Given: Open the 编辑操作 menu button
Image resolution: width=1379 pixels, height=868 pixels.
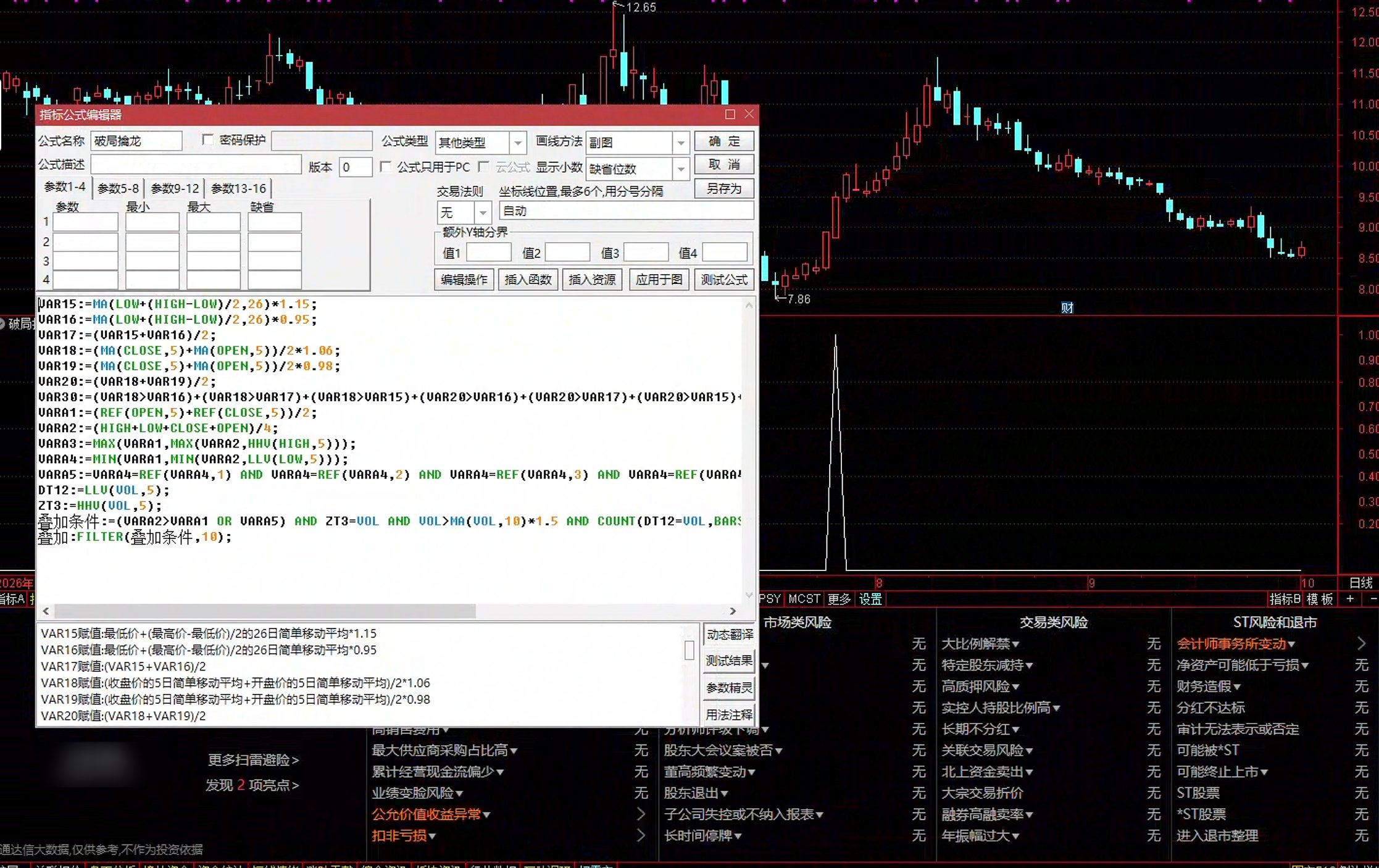Looking at the screenshot, I should [464, 280].
